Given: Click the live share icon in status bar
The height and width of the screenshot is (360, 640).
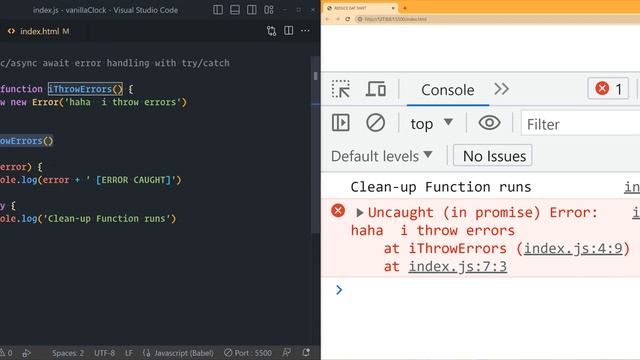Looking at the screenshot, I should 27,353.
